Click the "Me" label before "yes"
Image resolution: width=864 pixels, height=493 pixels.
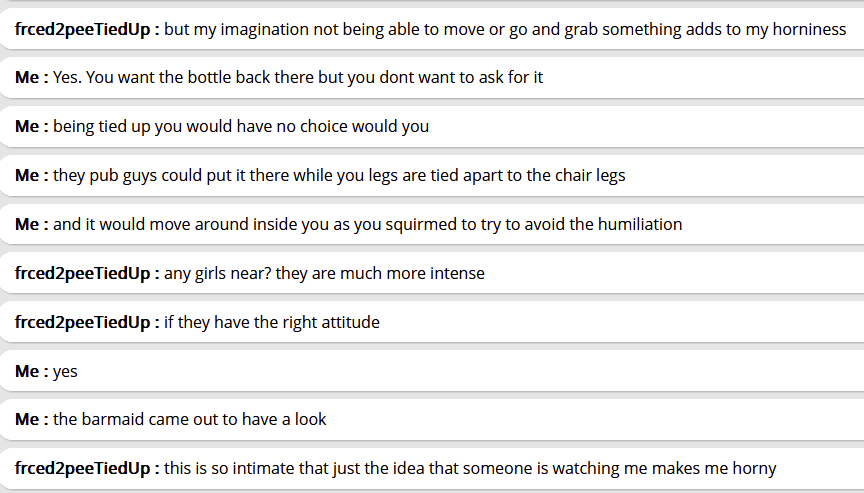tap(29, 371)
